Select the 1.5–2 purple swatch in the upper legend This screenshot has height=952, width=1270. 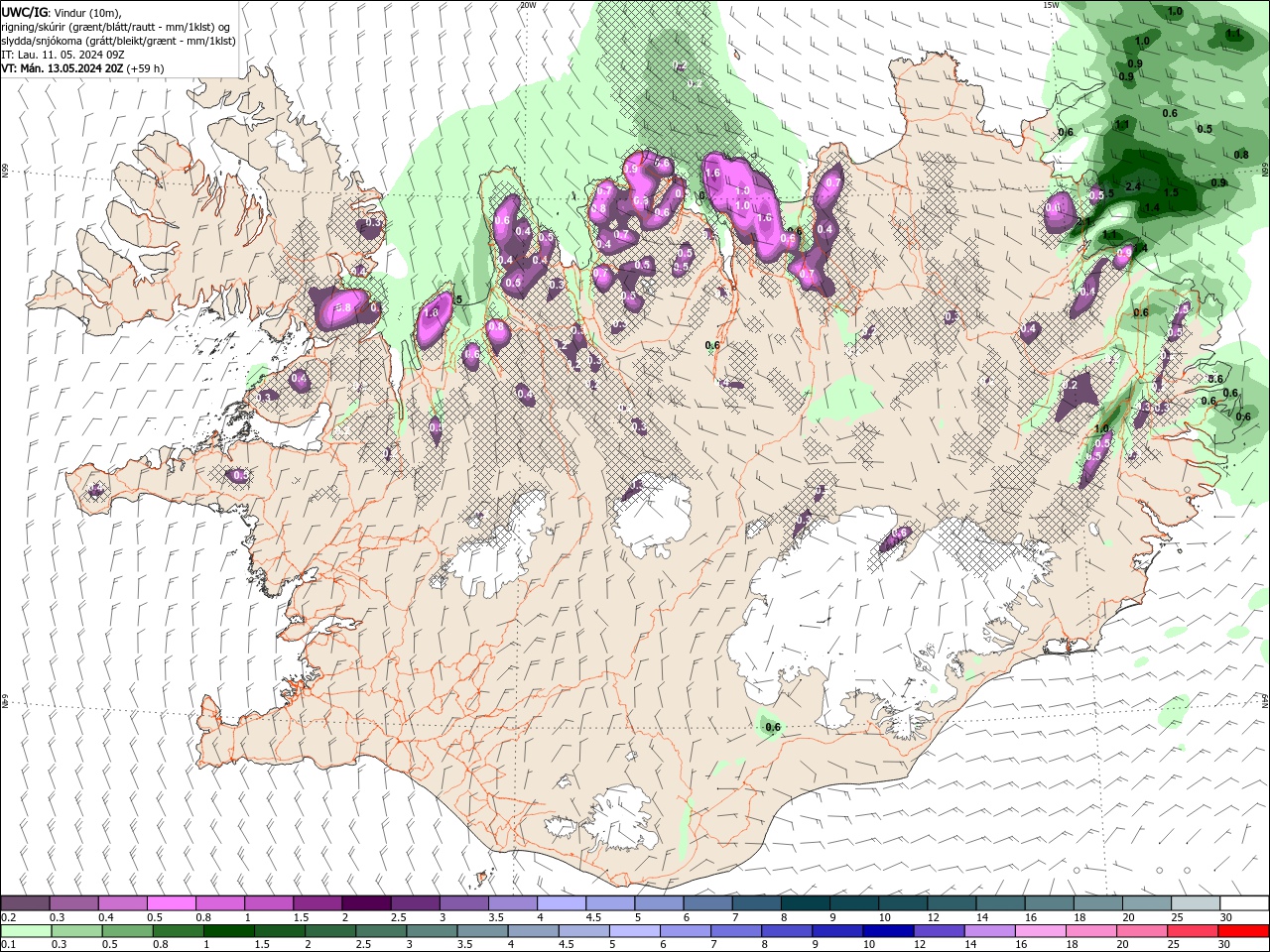317,903
